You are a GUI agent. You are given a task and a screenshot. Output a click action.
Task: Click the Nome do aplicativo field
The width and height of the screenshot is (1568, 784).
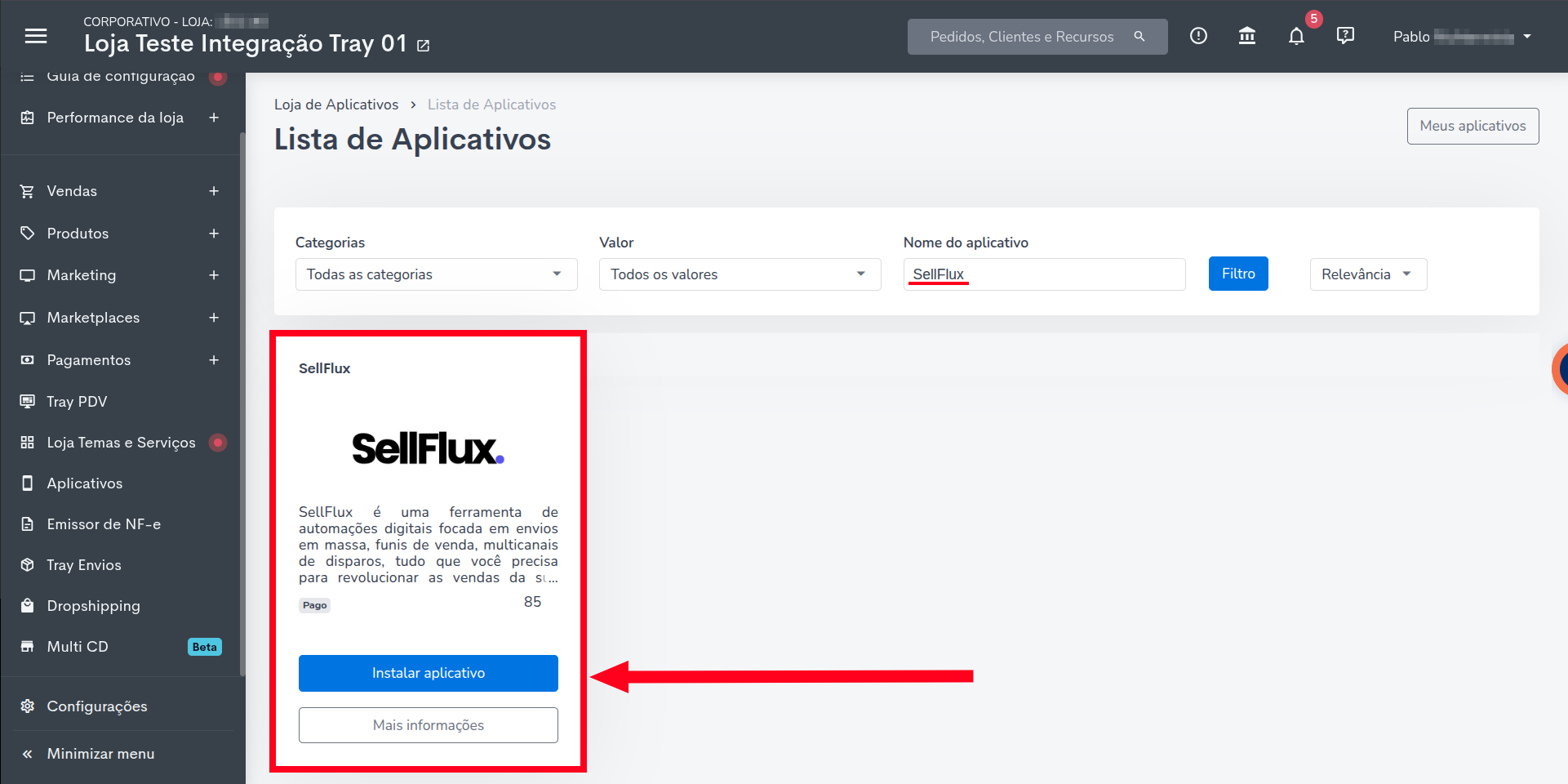tap(1044, 274)
